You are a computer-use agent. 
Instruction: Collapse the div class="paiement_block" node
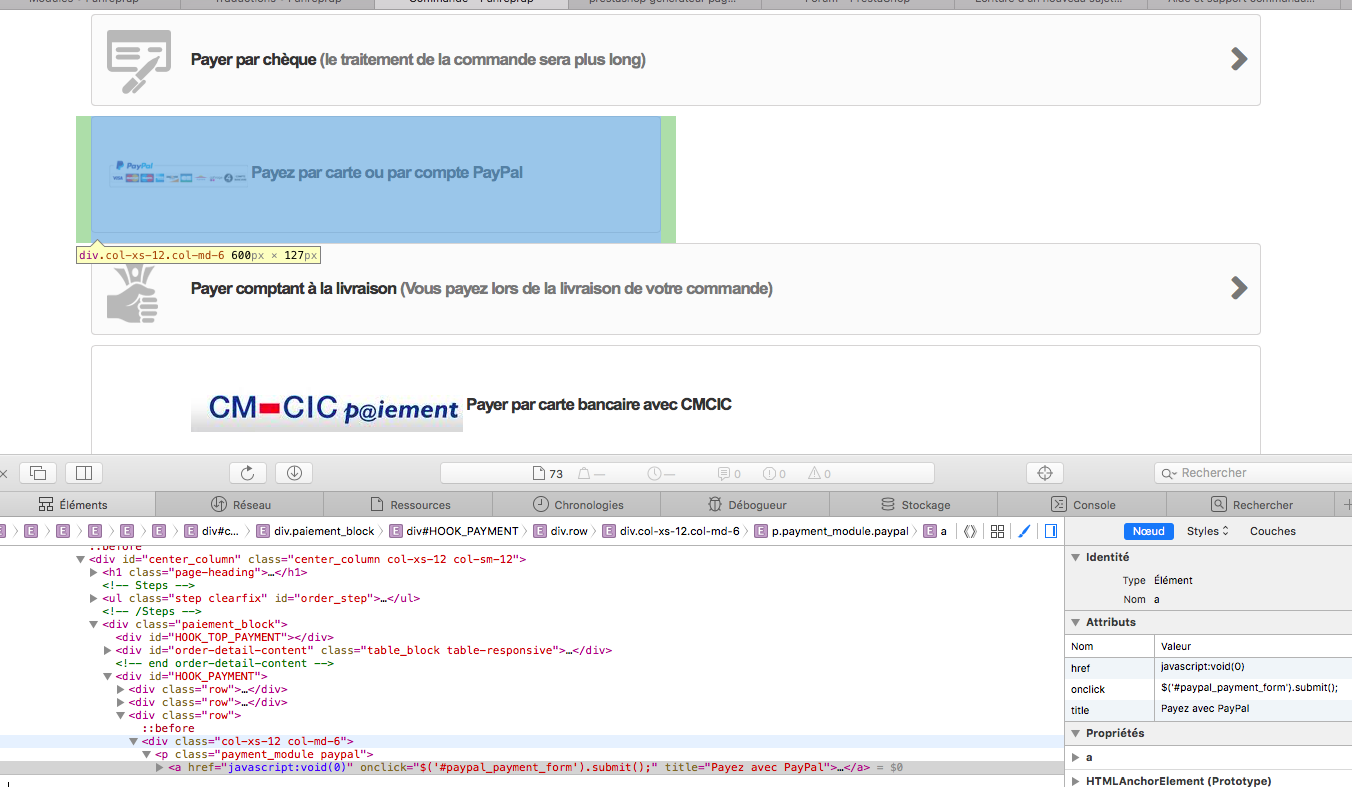(94, 624)
